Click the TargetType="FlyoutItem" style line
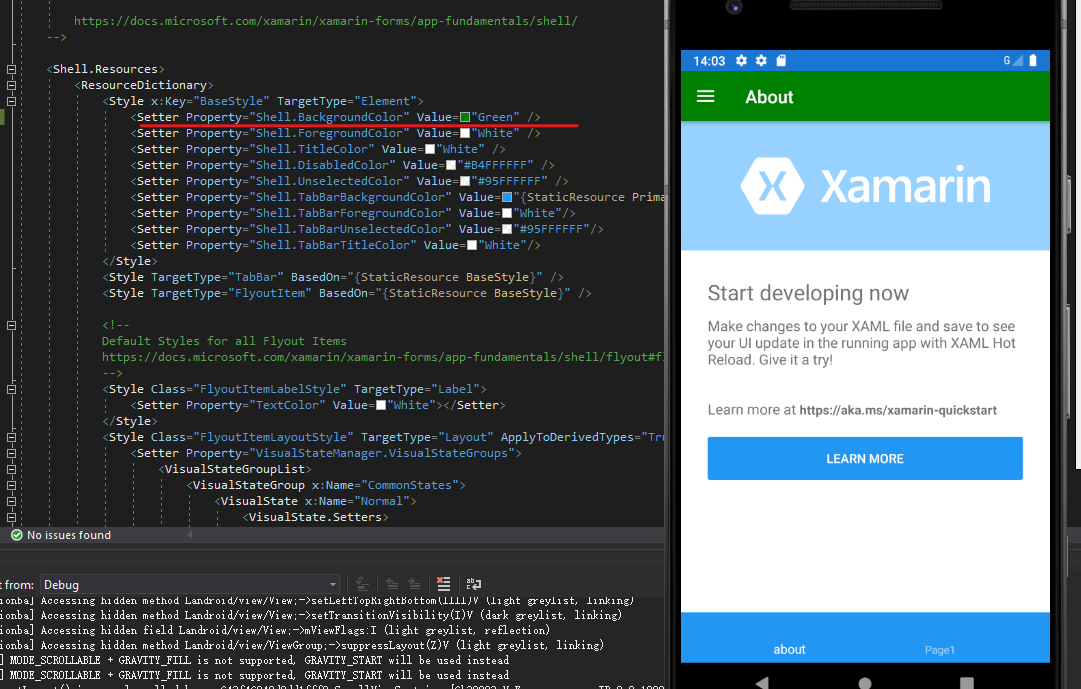 347,293
